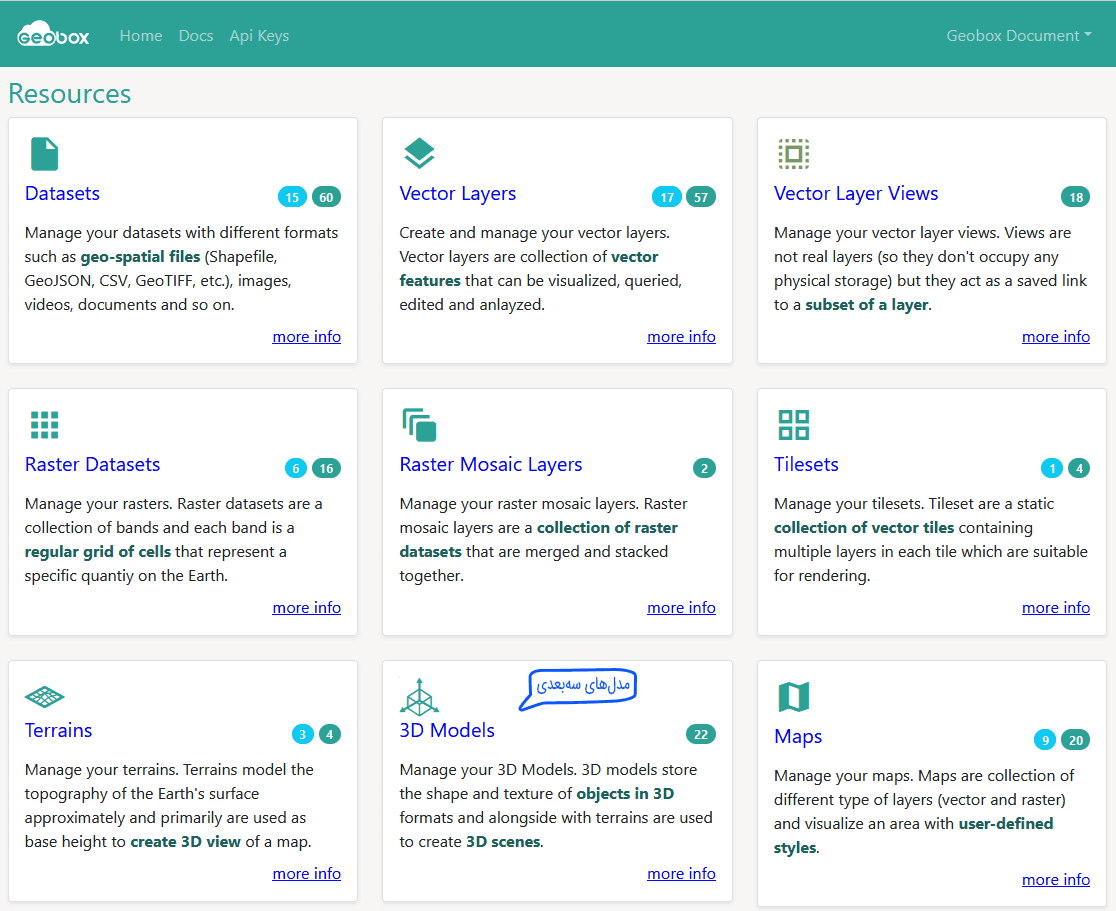Navigate to Home in navbar
This screenshot has width=1116, height=911.
point(141,36)
